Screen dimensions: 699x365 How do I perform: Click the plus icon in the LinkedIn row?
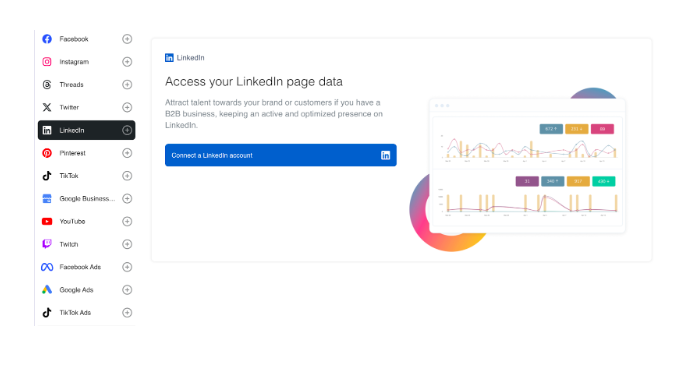click(127, 130)
